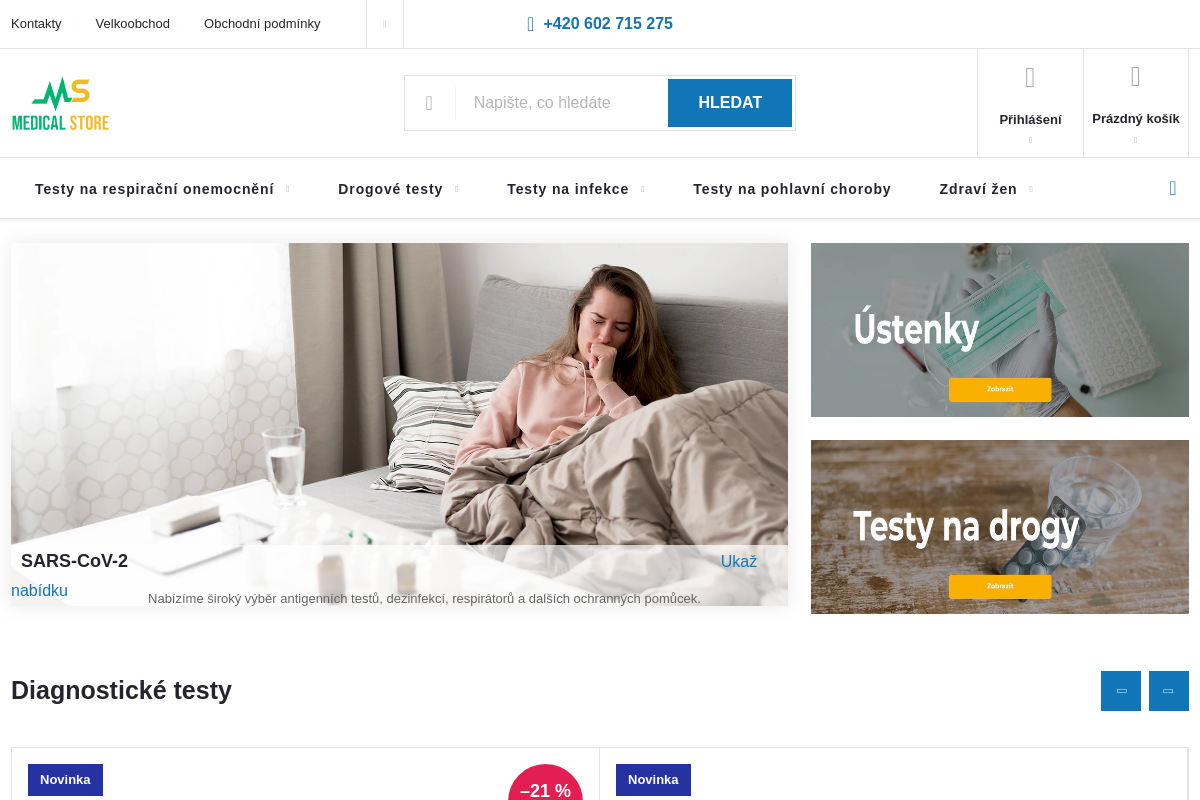Viewport: 1200px width, 800px height.
Task: Show previous products in Diagnostické testy carousel
Action: pyautogui.click(x=1121, y=691)
